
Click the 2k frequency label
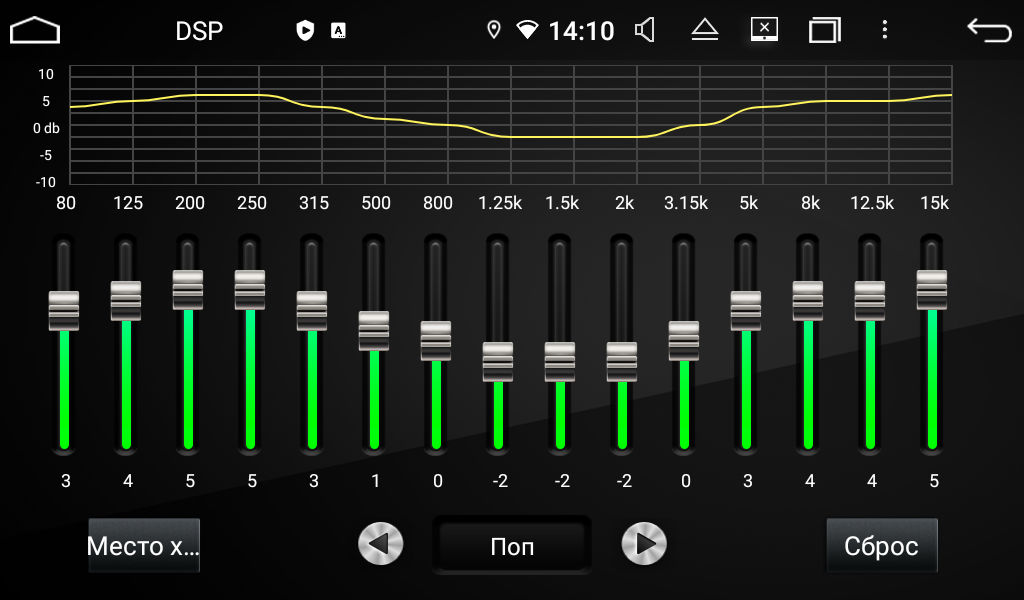tap(624, 203)
